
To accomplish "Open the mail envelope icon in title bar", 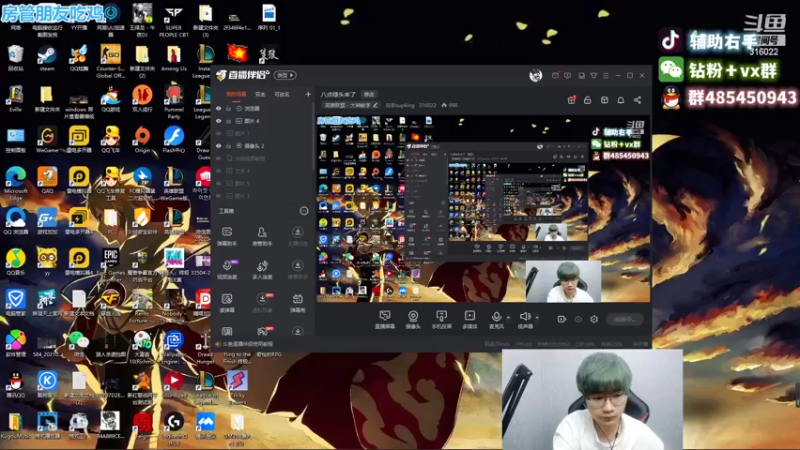I will [555, 76].
